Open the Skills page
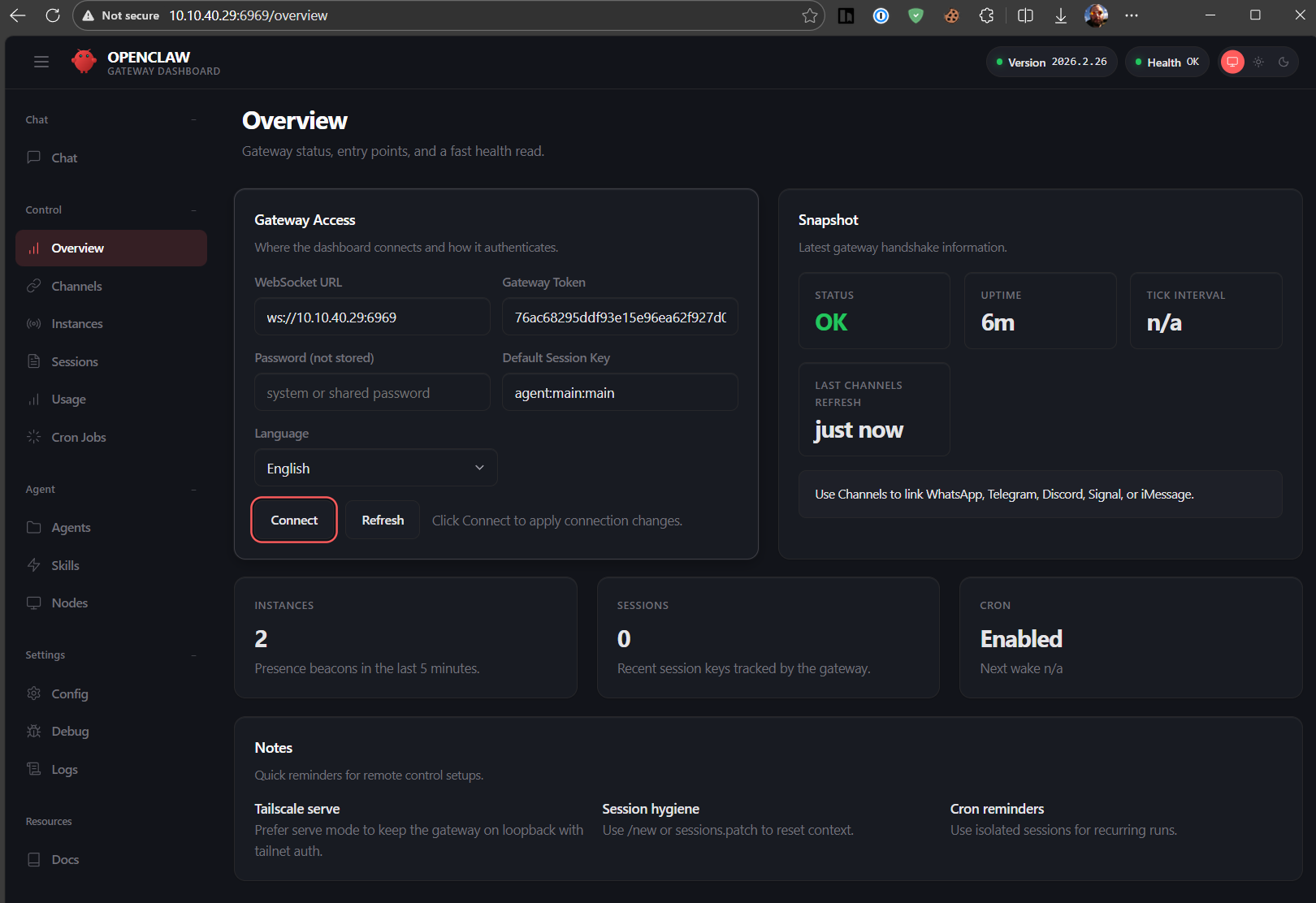Image resolution: width=1316 pixels, height=903 pixels. [x=111, y=565]
